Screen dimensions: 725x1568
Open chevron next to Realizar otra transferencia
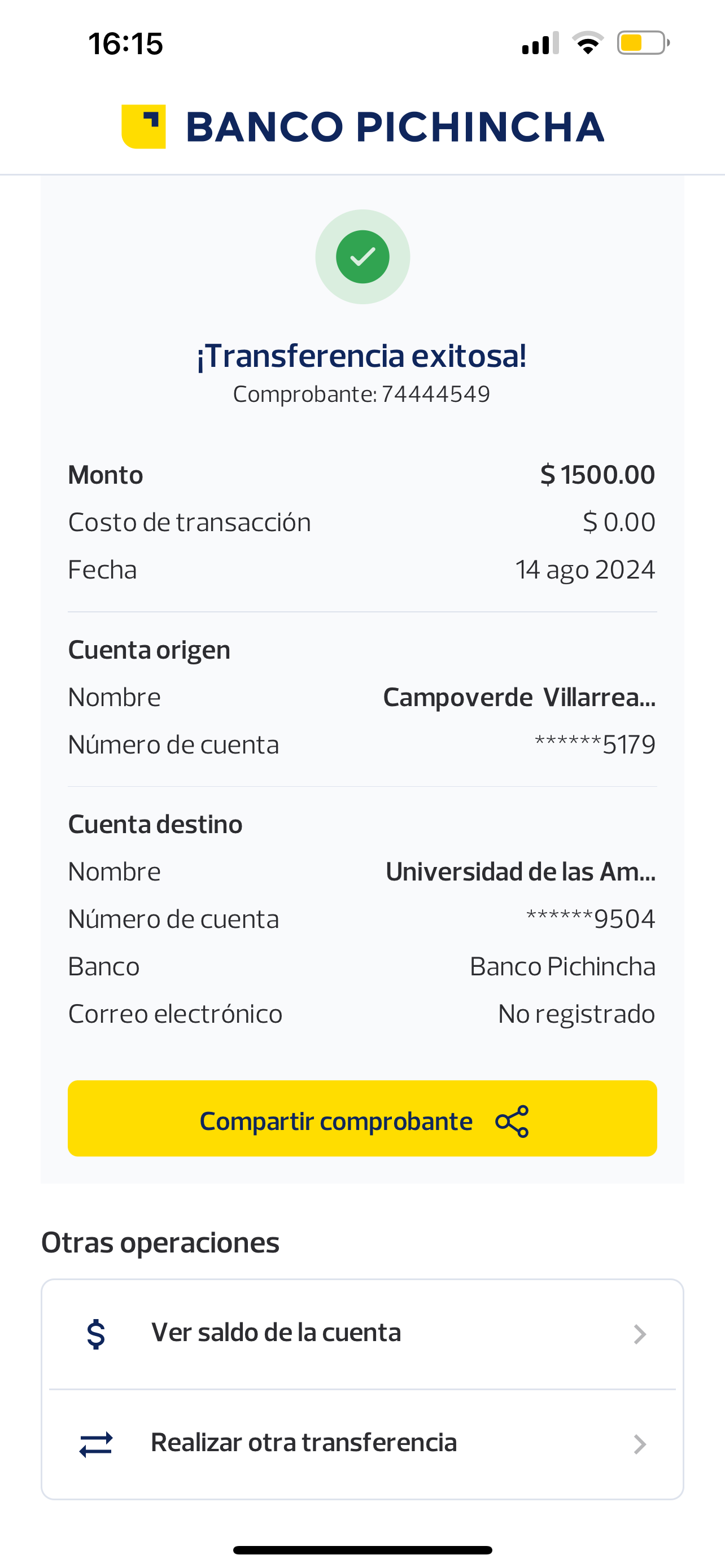639,1444
